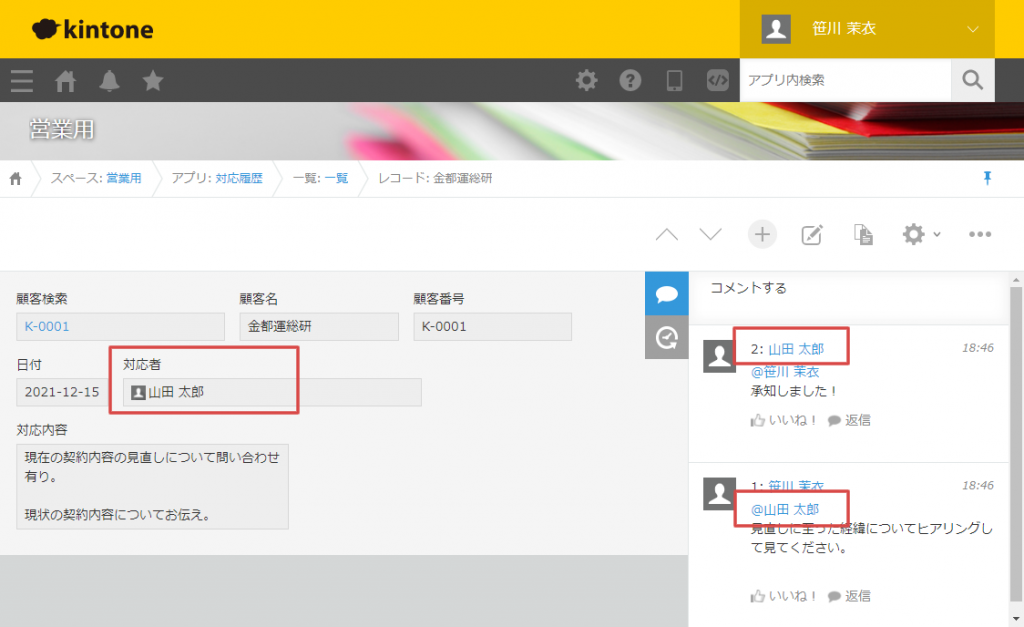Open the developer code icon
Screen dimensions: 1024x627
click(x=718, y=80)
